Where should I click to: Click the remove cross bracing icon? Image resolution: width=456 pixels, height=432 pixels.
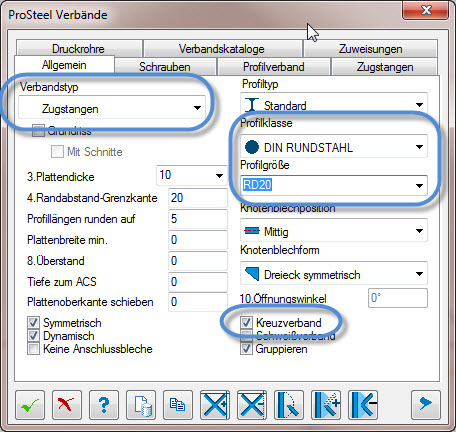click(x=252, y=405)
